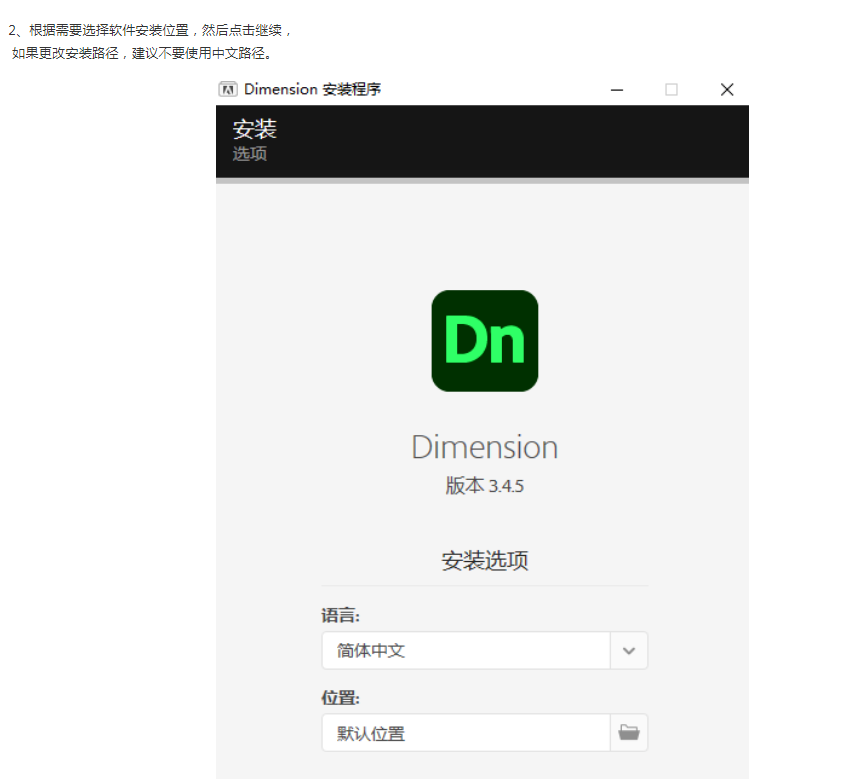Click the 选项 subtitle in header
This screenshot has height=779, width=864.
250,154
